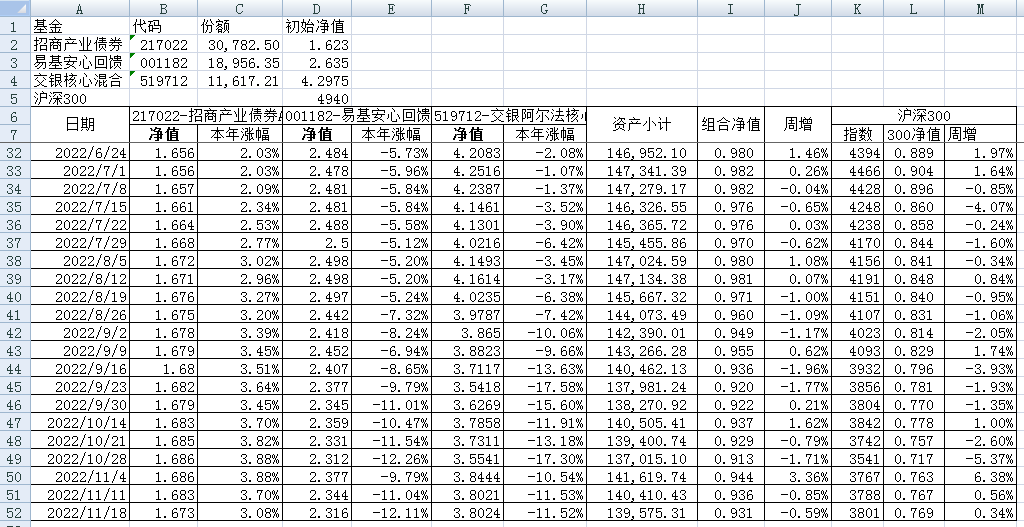
Task: Click net value 1.68 in row 44
Action: [x=163, y=369]
